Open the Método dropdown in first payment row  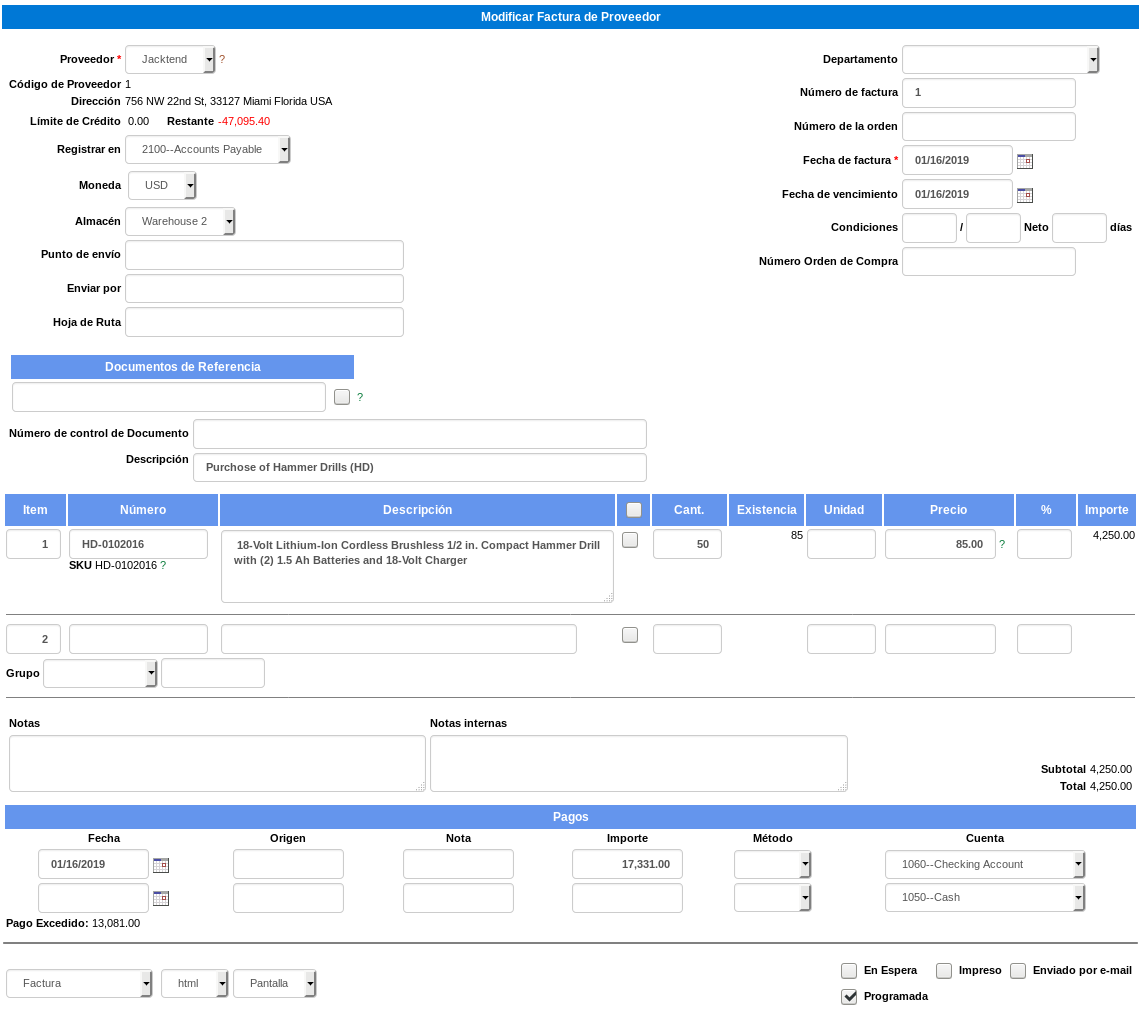tap(772, 865)
